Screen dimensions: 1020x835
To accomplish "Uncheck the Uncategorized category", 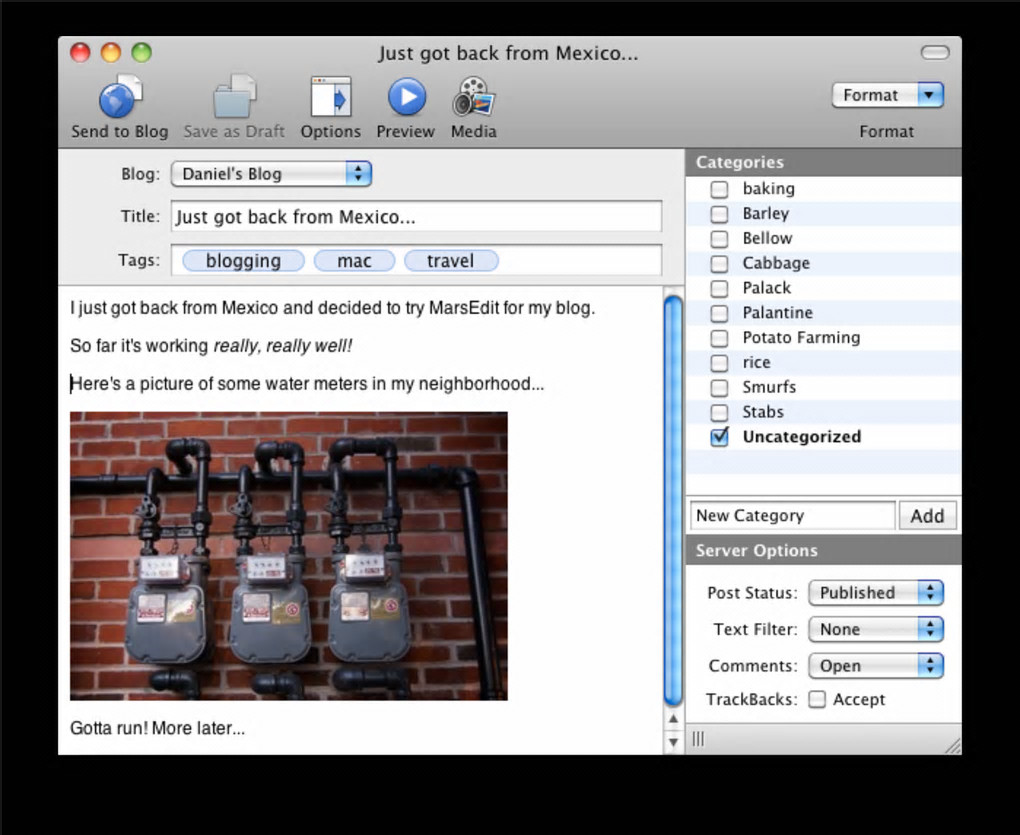I will [719, 437].
